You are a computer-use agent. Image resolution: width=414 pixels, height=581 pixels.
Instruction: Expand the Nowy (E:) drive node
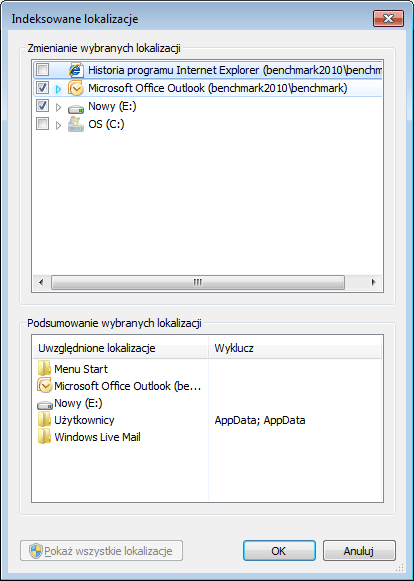click(58, 107)
